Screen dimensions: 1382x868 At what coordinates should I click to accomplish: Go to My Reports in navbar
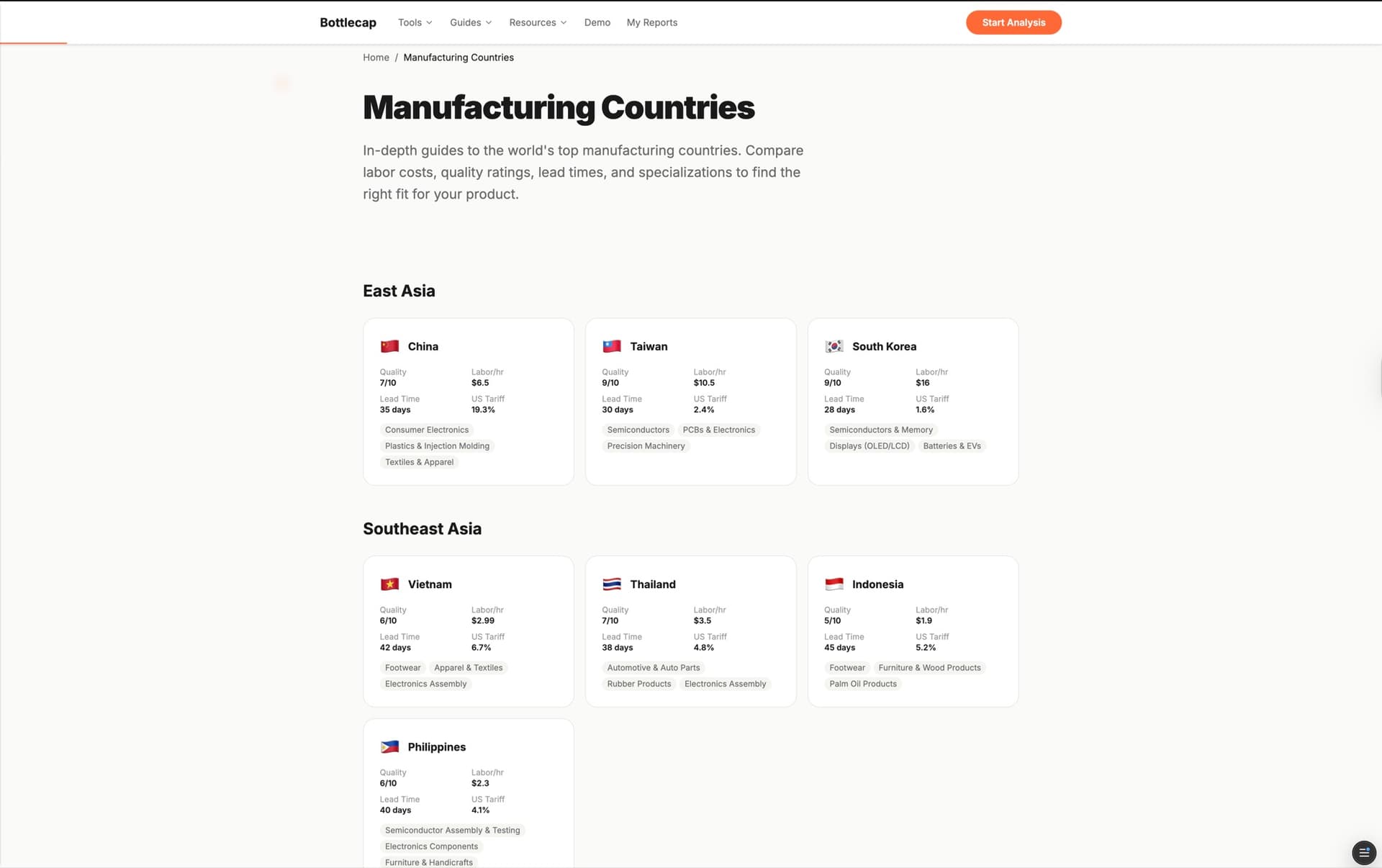click(651, 22)
